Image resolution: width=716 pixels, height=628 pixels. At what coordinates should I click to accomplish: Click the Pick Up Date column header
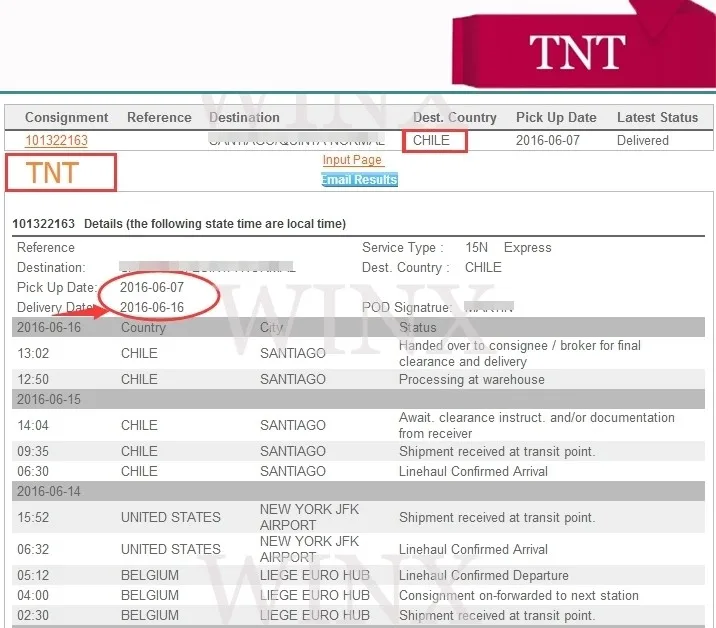[x=556, y=117]
